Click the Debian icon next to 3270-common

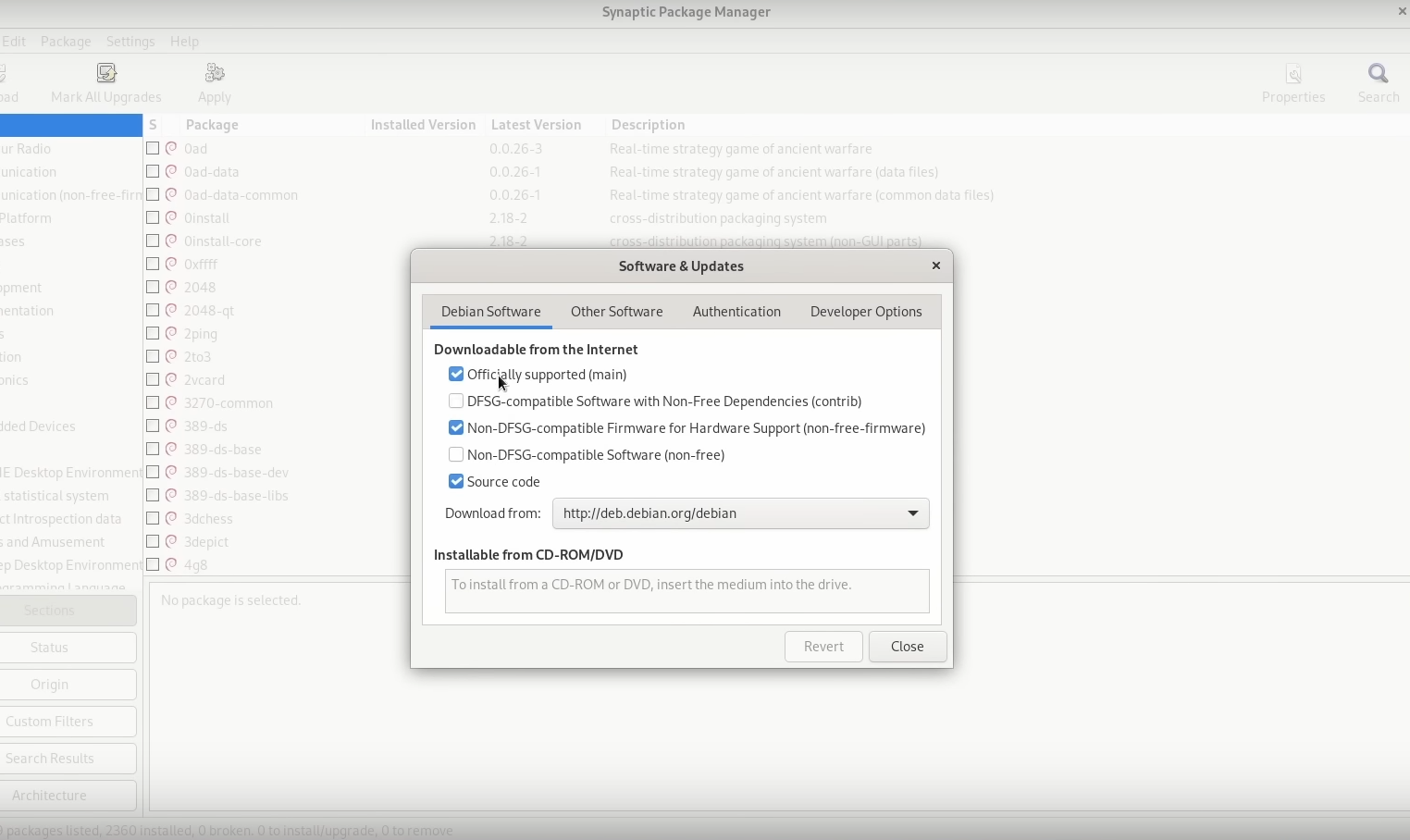tap(171, 402)
